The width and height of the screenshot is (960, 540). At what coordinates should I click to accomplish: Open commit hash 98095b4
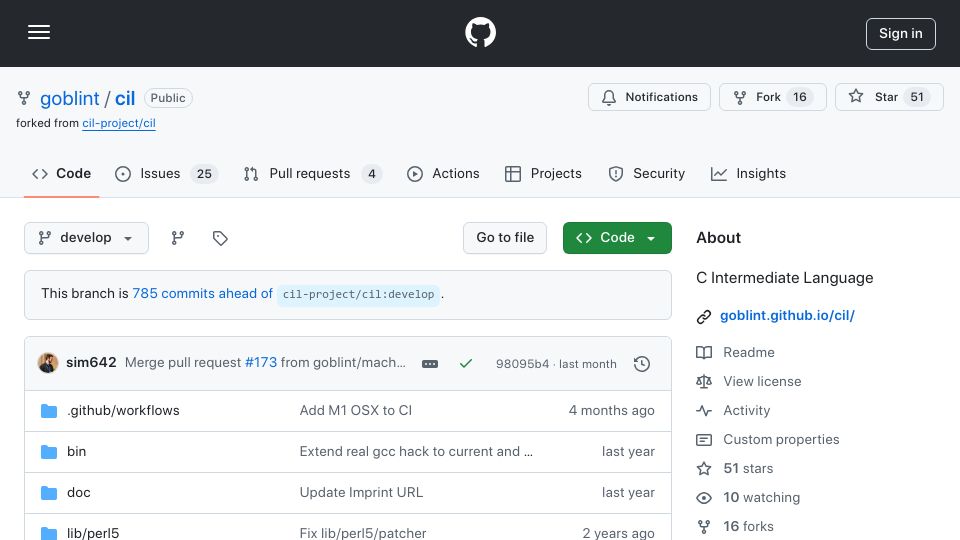point(522,364)
